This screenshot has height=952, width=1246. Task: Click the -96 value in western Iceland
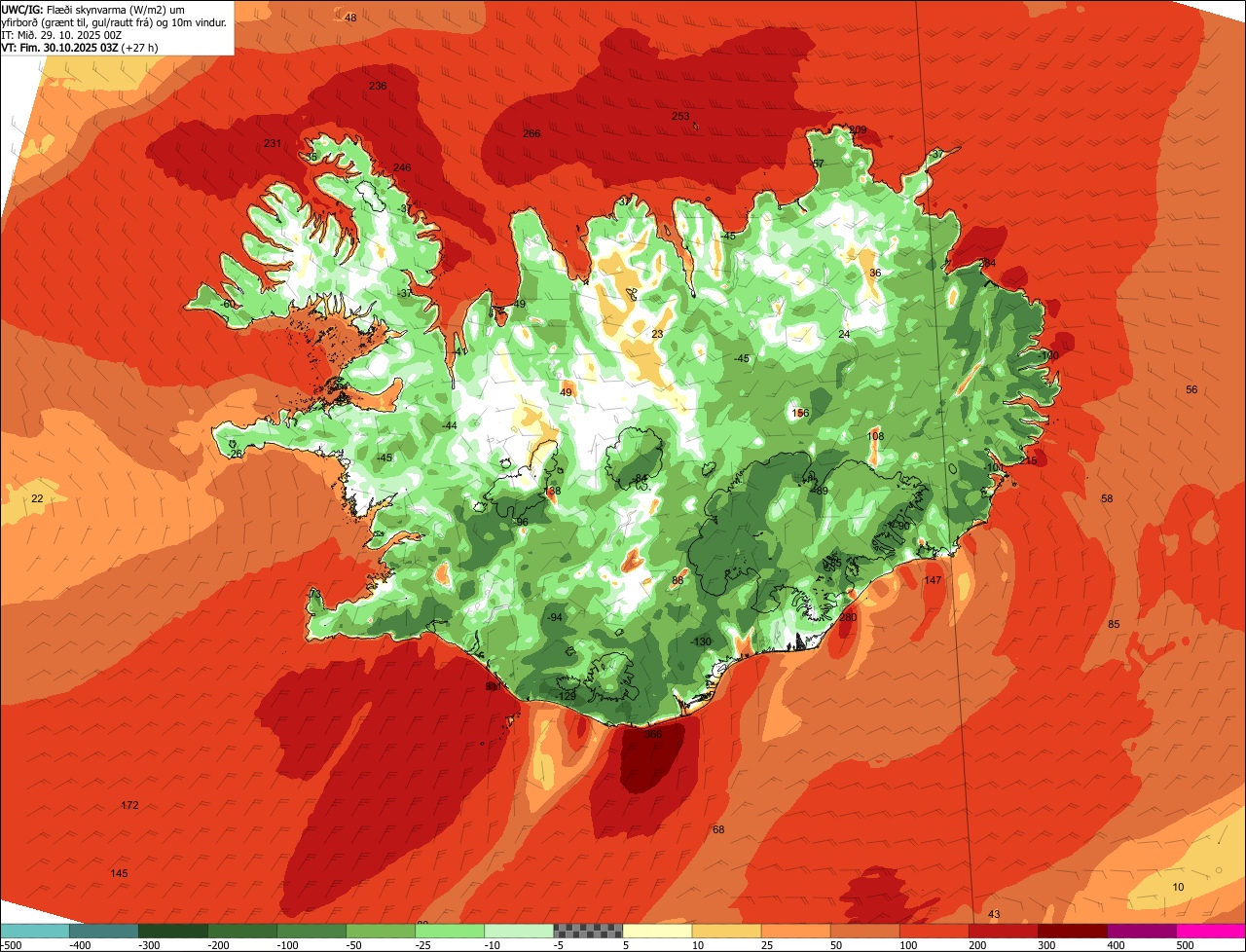click(521, 522)
